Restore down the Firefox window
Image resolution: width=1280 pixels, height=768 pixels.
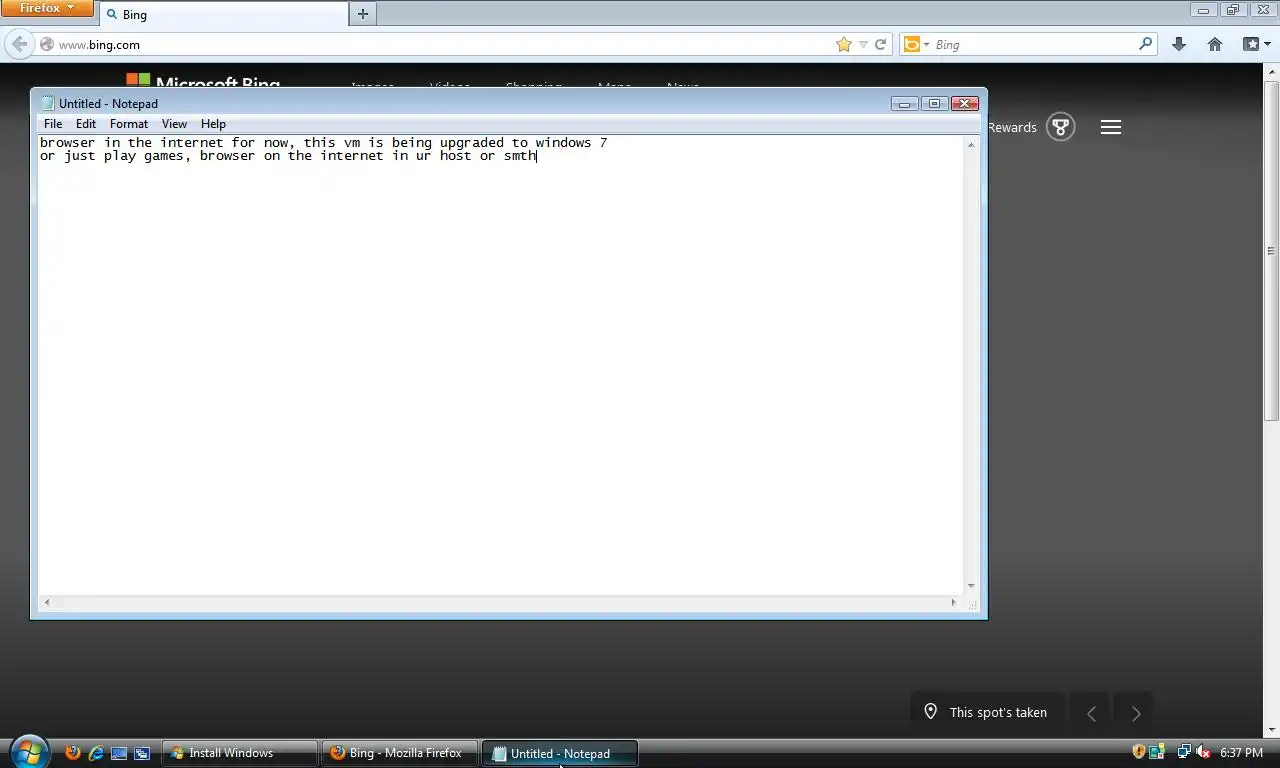click(x=1232, y=10)
